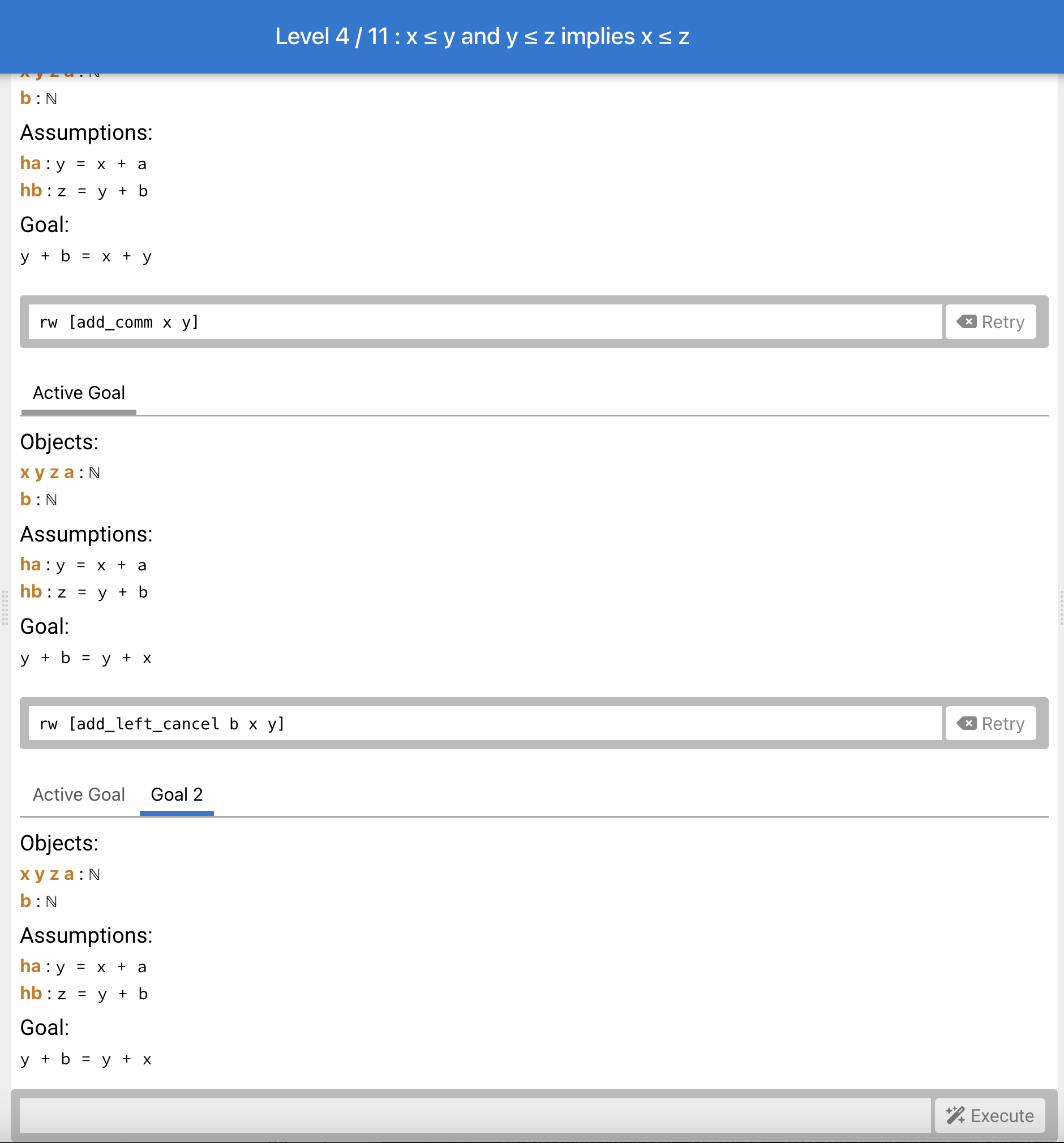Screen dimensions: 1064x1143
Task: Click the magic wand icon on Execute
Action: (955, 1115)
